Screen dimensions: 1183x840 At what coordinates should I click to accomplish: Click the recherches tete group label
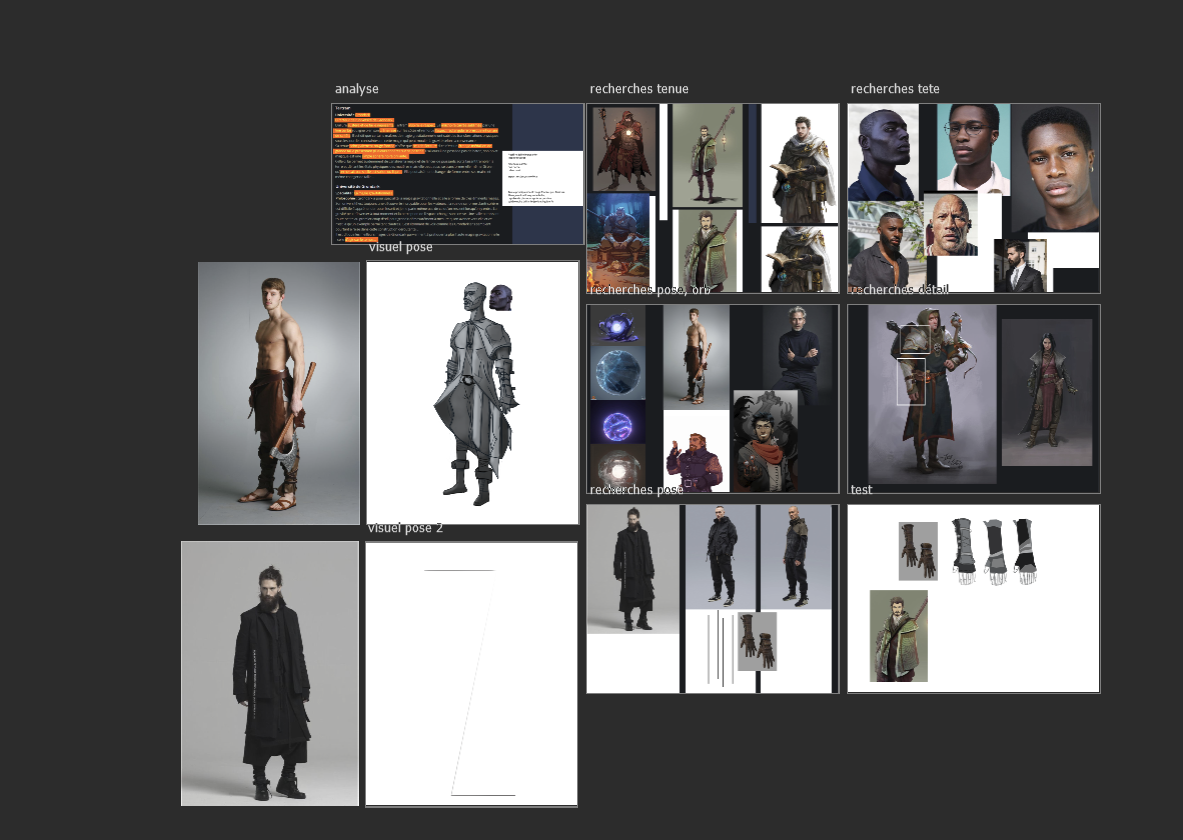coord(895,88)
